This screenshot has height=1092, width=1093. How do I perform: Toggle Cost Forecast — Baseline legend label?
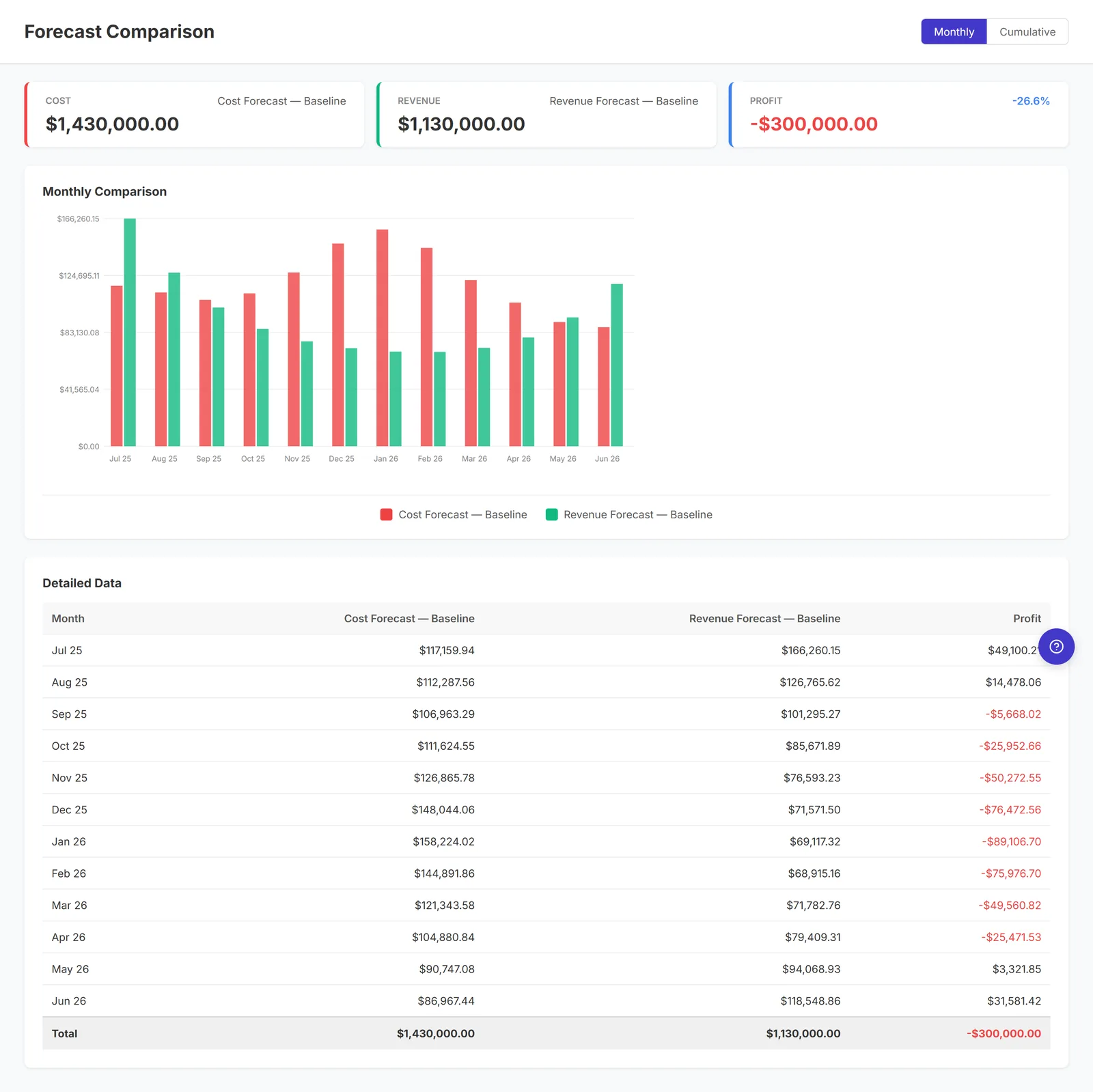pos(462,514)
